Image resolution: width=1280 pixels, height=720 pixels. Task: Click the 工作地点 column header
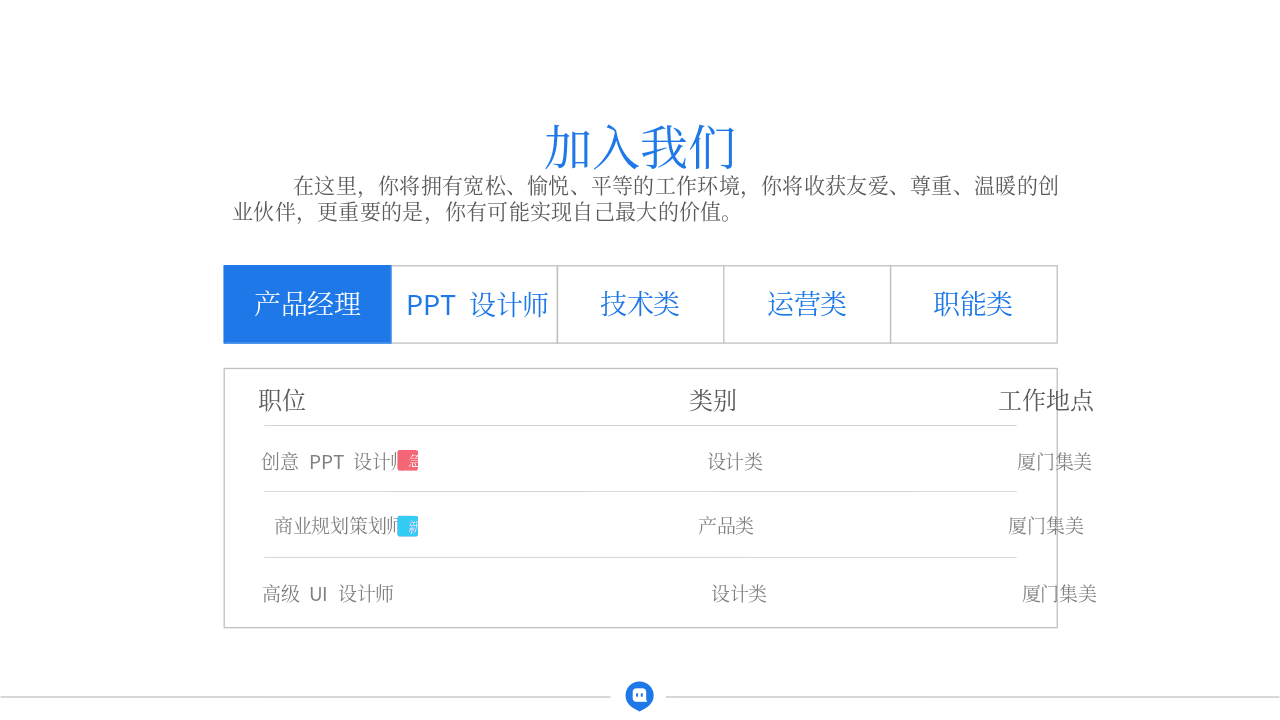pos(1046,400)
